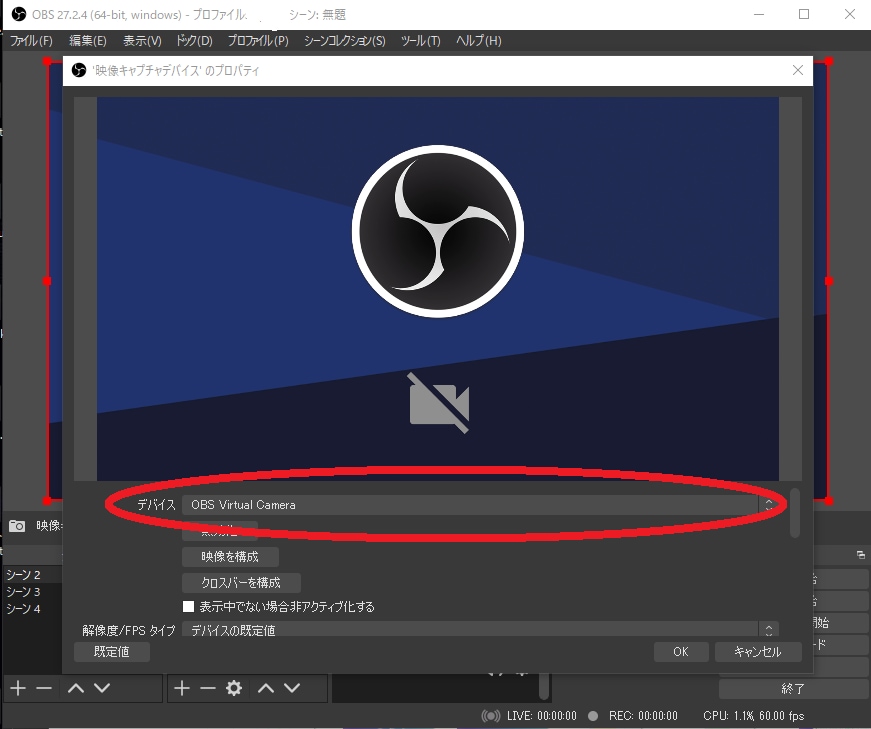Open the ヘルプ(H) menu
Image resolution: width=871 pixels, height=729 pixels.
coord(478,41)
